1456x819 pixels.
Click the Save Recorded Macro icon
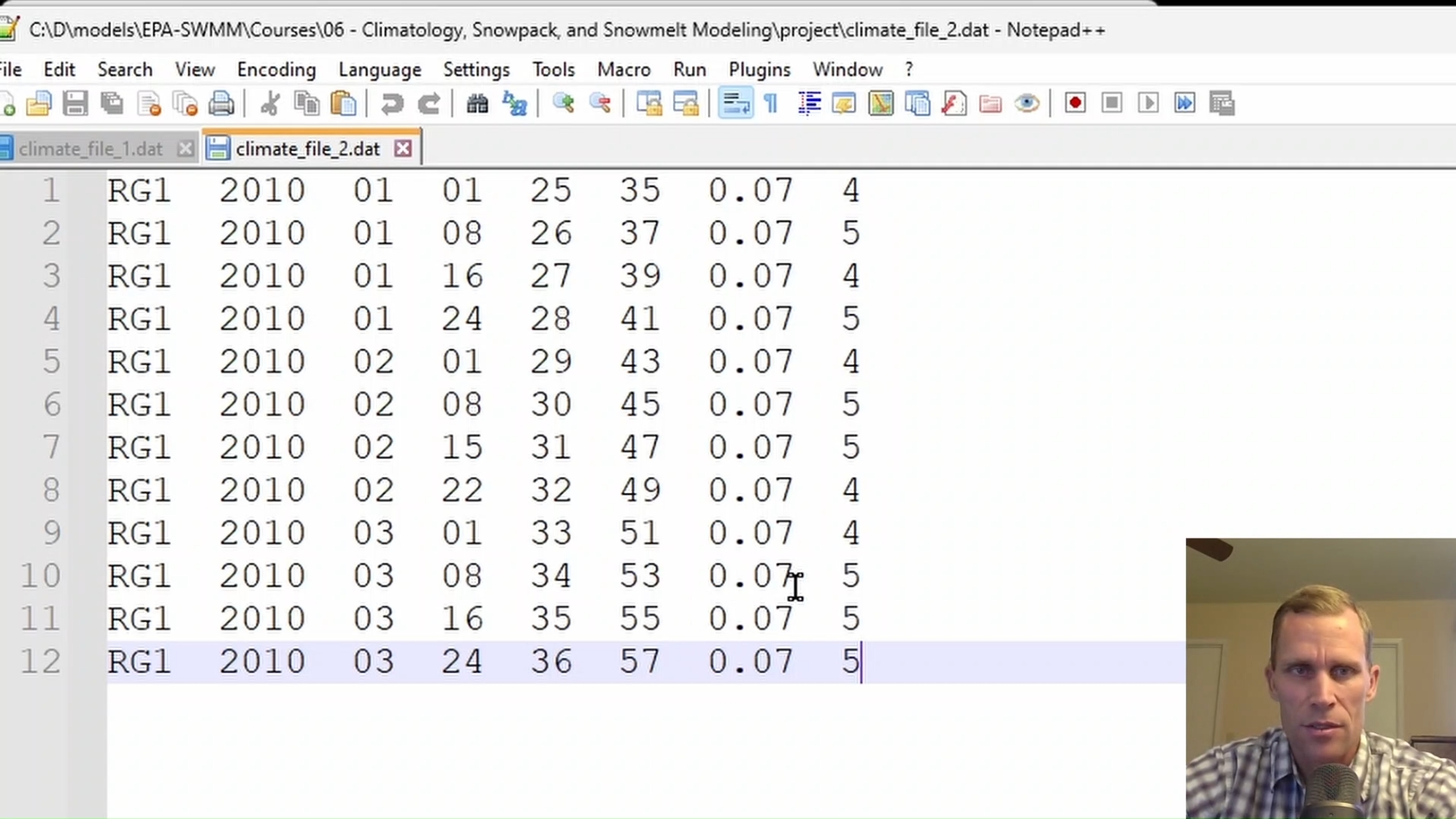(x=1222, y=103)
